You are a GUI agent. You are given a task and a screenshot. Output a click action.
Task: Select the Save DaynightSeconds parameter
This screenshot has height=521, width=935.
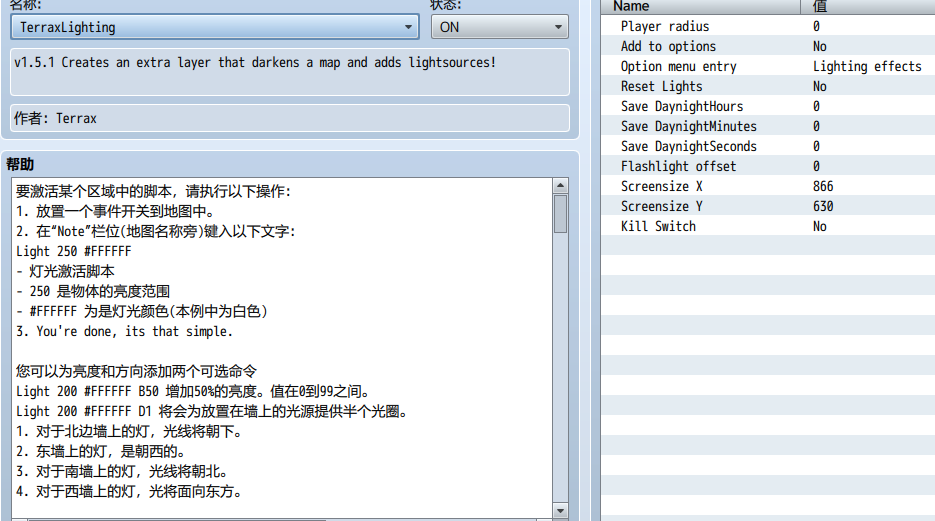coord(768,146)
